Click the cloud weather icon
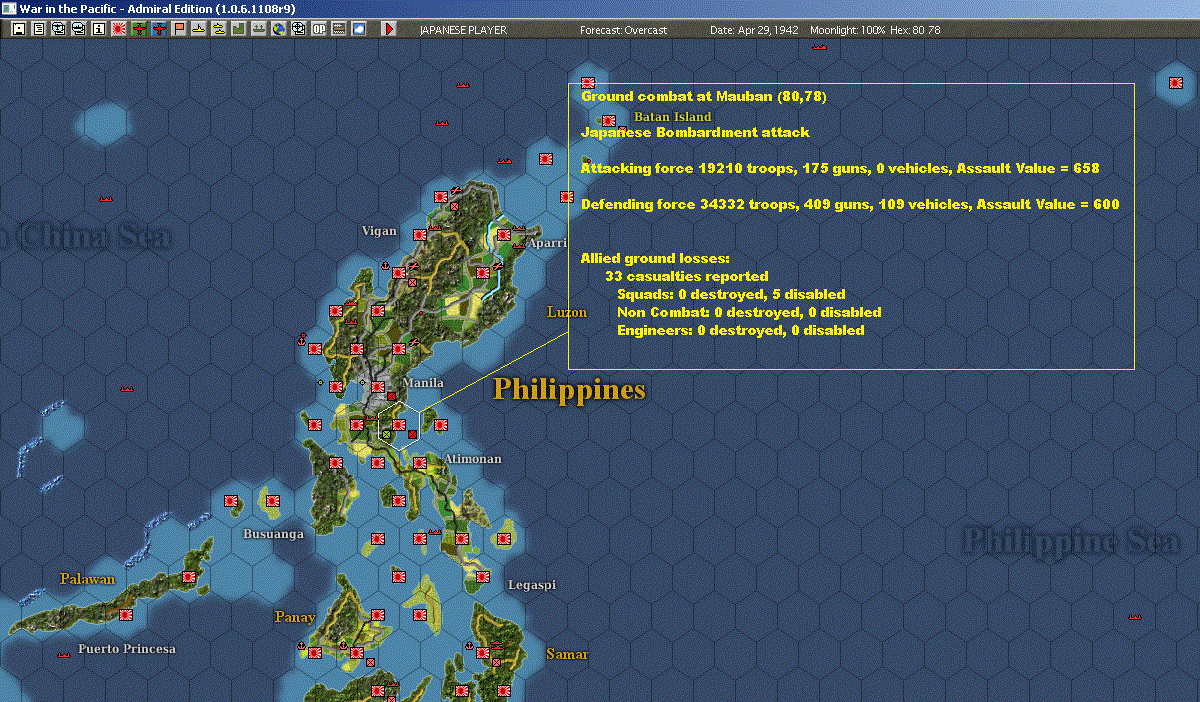This screenshot has height=702, width=1200. pos(359,30)
